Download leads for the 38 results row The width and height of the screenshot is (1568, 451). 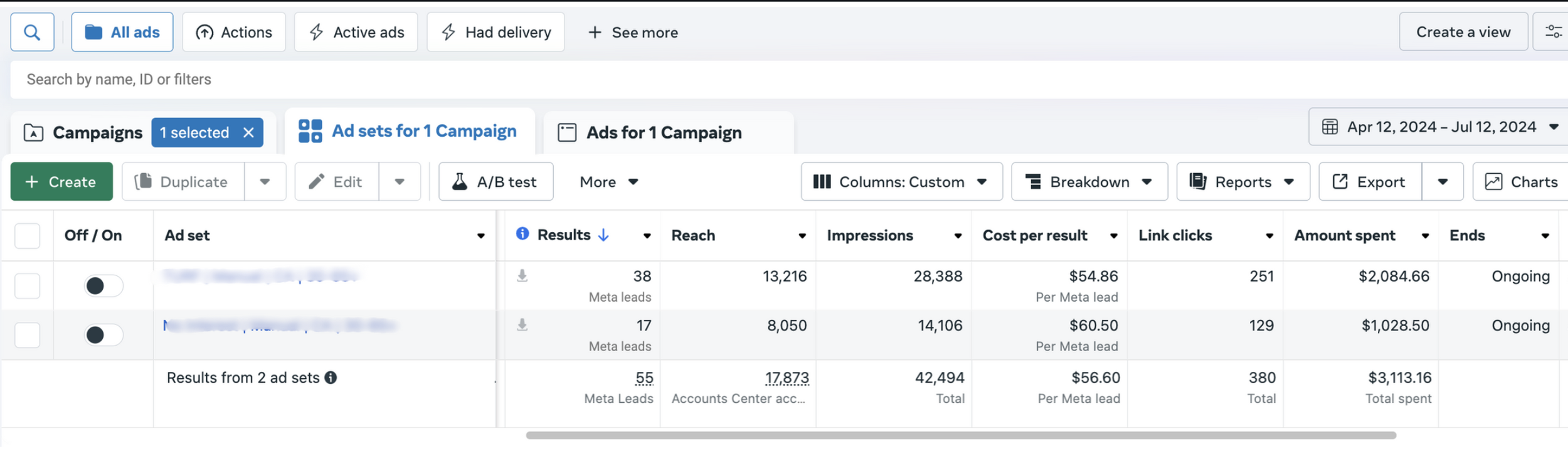pyautogui.click(x=522, y=276)
